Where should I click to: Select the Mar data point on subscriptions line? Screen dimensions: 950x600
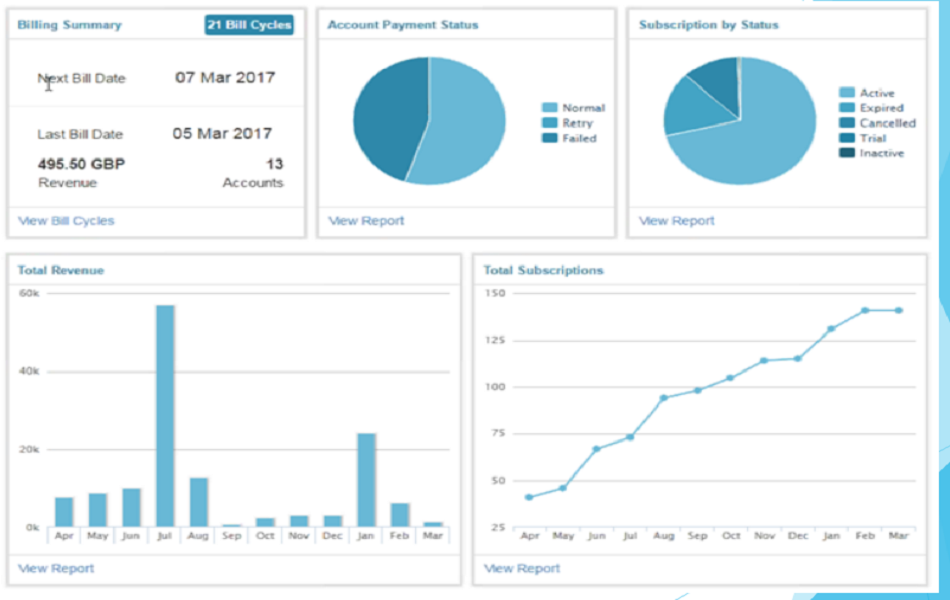pos(898,310)
